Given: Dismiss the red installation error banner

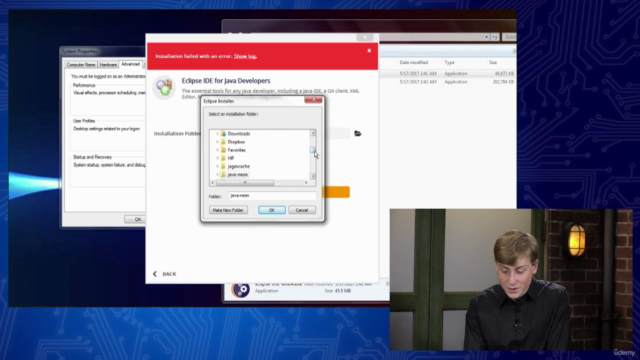Looking at the screenshot, I should (369, 51).
